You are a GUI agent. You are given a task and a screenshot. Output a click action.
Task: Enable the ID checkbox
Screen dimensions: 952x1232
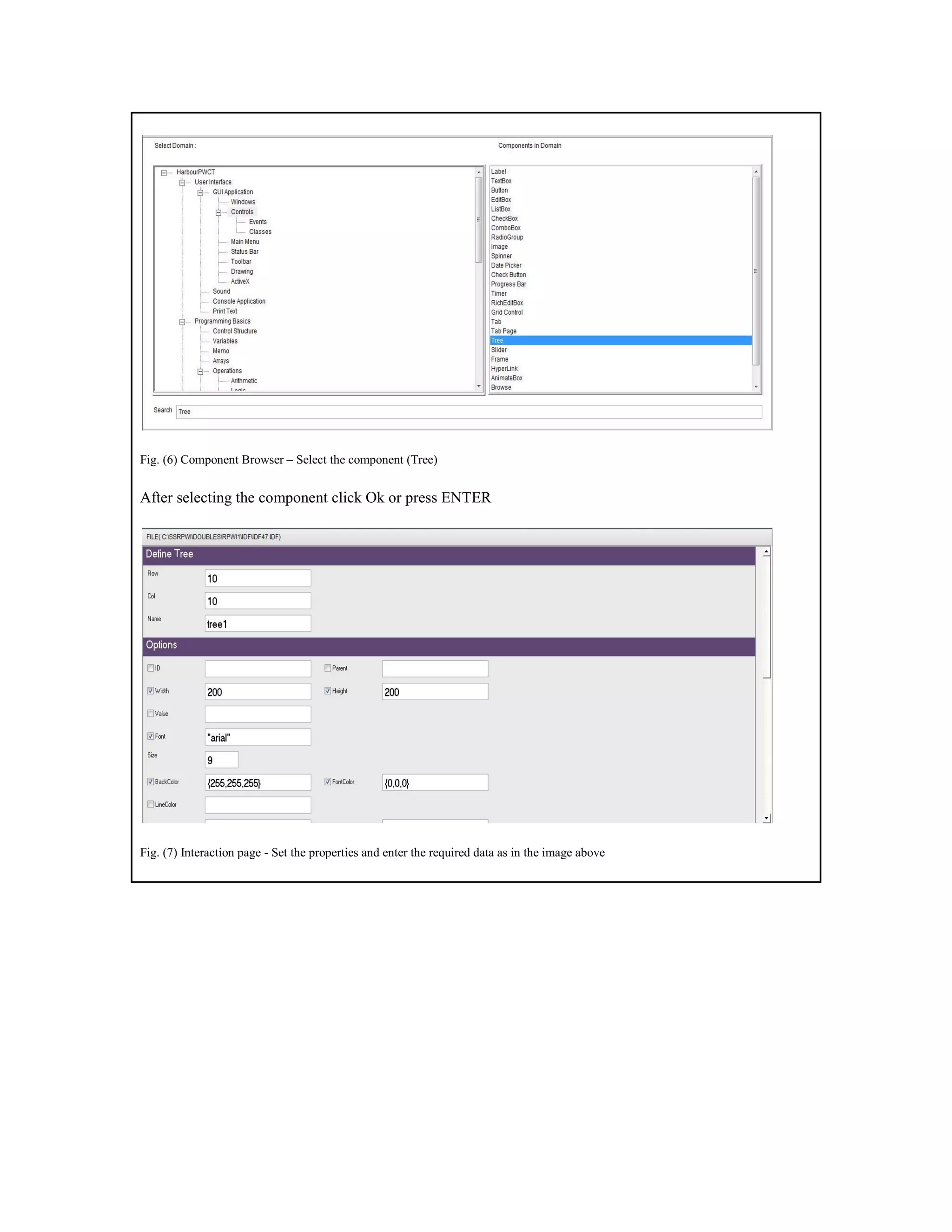pos(151,668)
